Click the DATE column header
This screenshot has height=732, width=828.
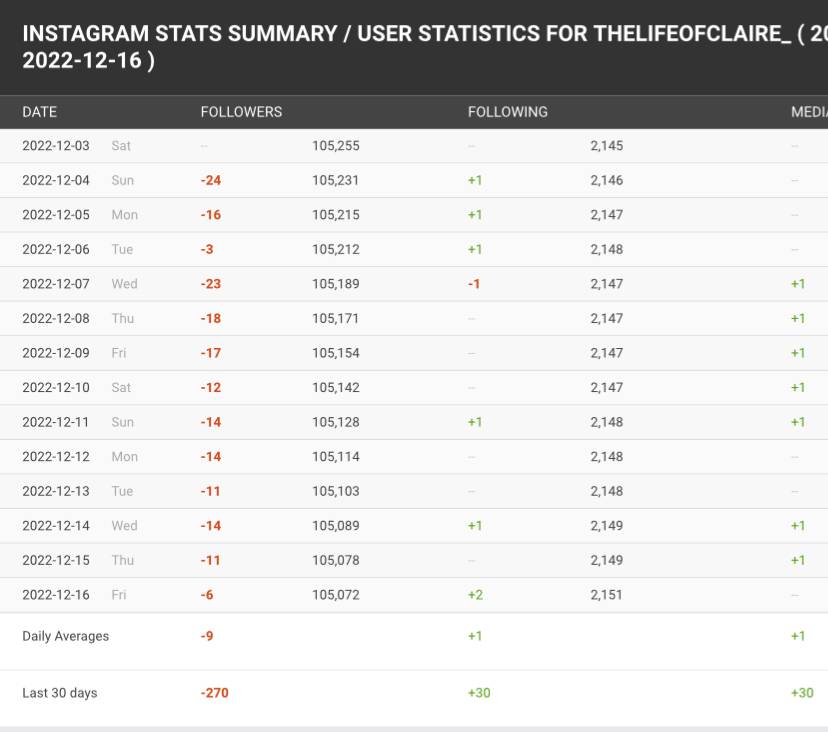click(39, 112)
